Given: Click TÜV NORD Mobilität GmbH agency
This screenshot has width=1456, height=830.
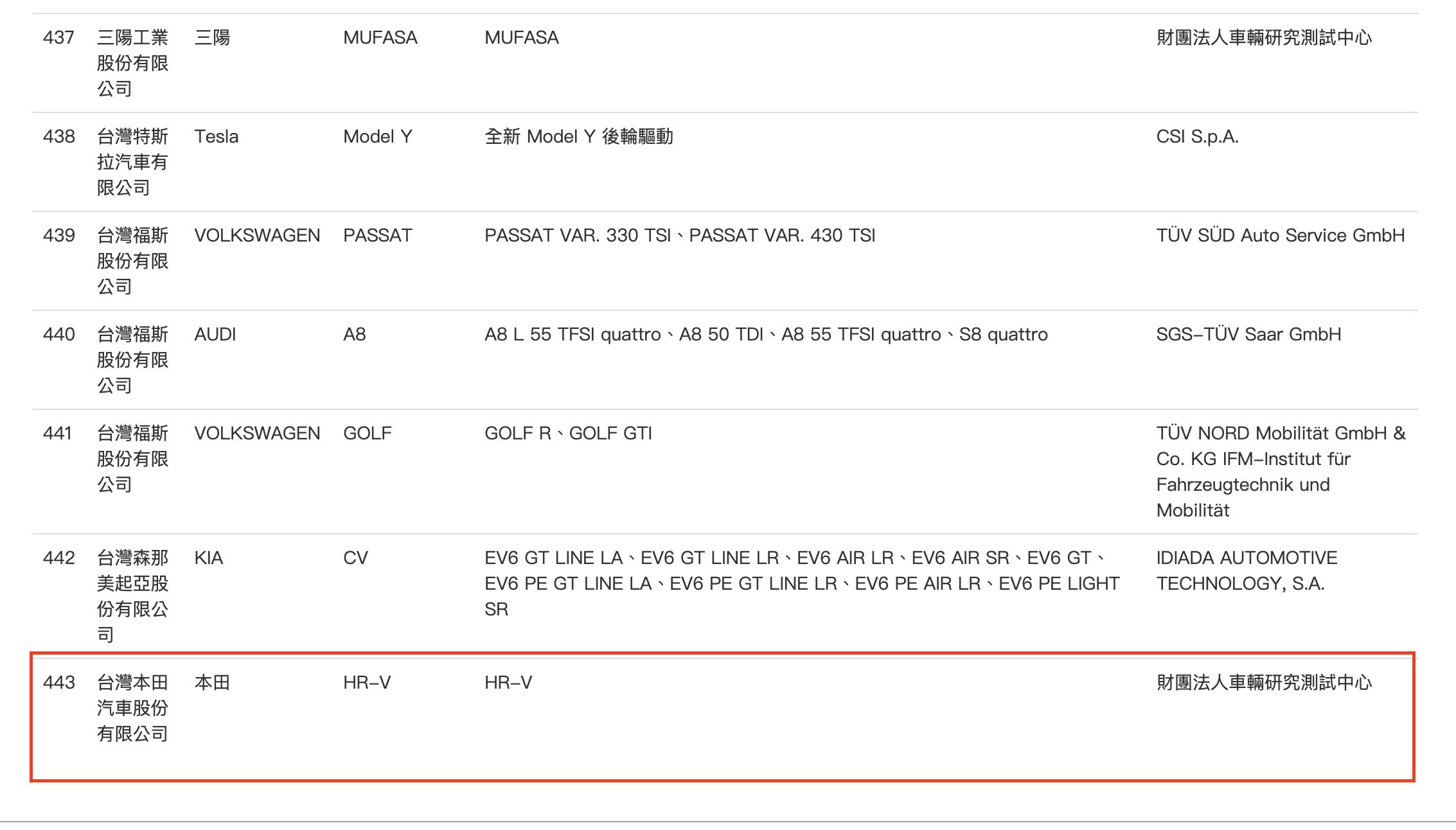Looking at the screenshot, I should point(1281,472).
